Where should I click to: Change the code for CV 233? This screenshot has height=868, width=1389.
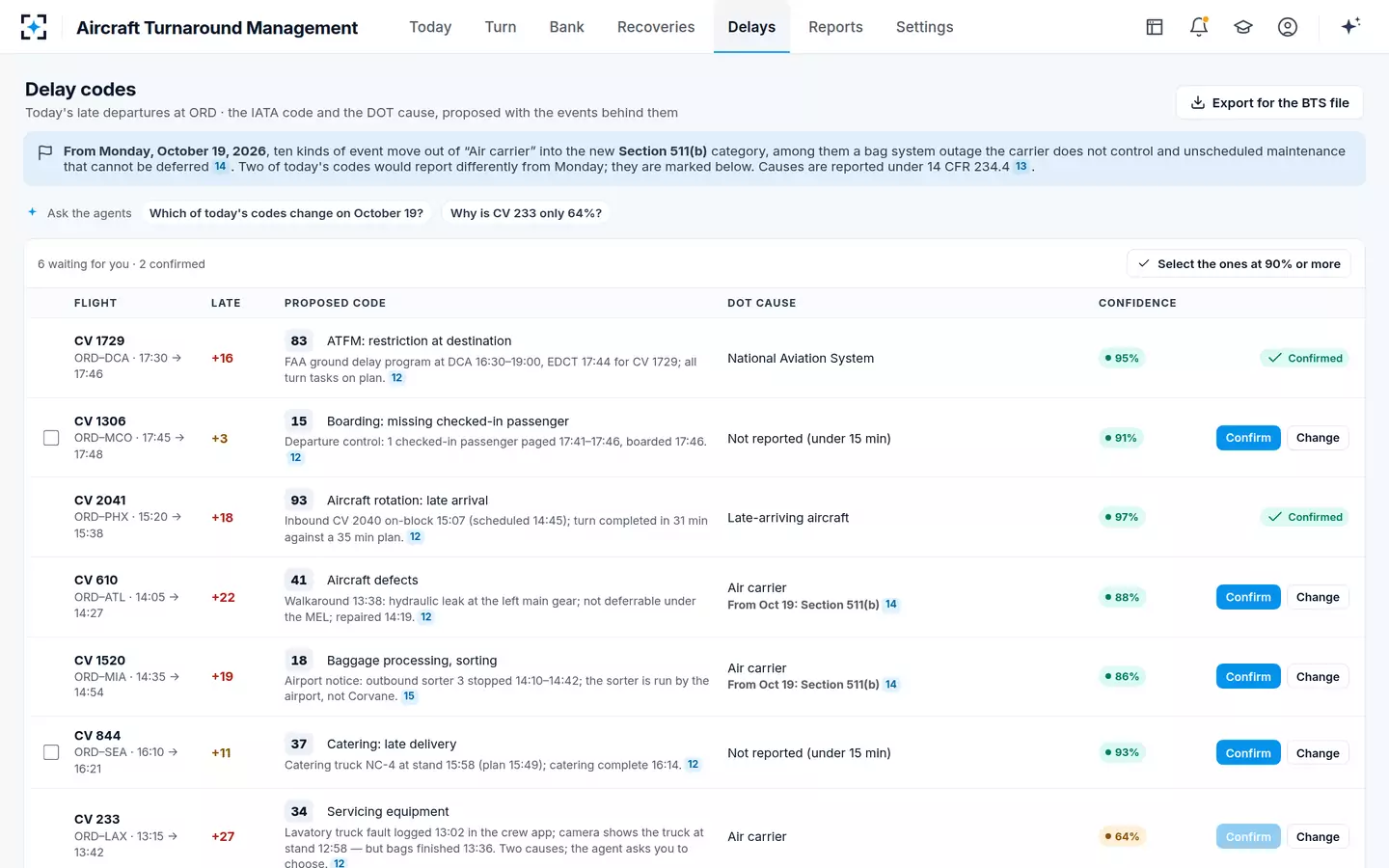1318,837
